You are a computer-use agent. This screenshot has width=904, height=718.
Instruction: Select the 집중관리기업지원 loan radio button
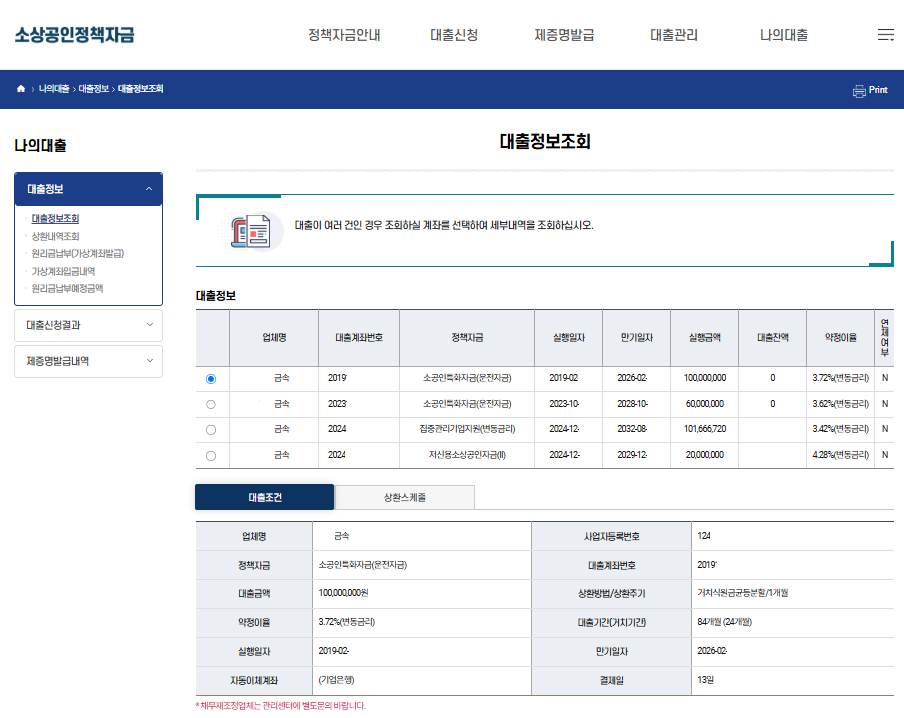(x=210, y=430)
